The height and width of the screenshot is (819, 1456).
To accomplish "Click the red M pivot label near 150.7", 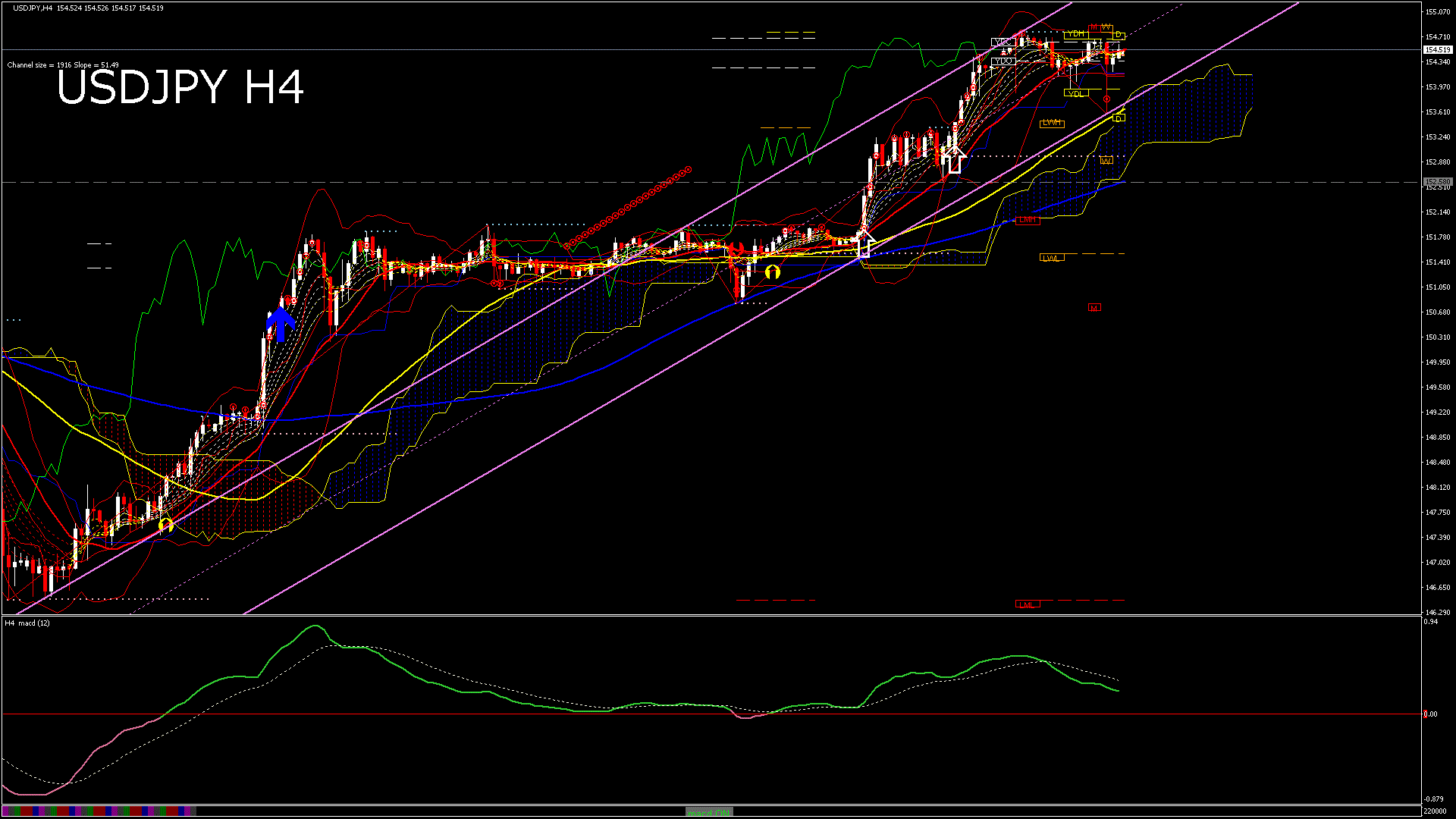I will pyautogui.click(x=1094, y=307).
